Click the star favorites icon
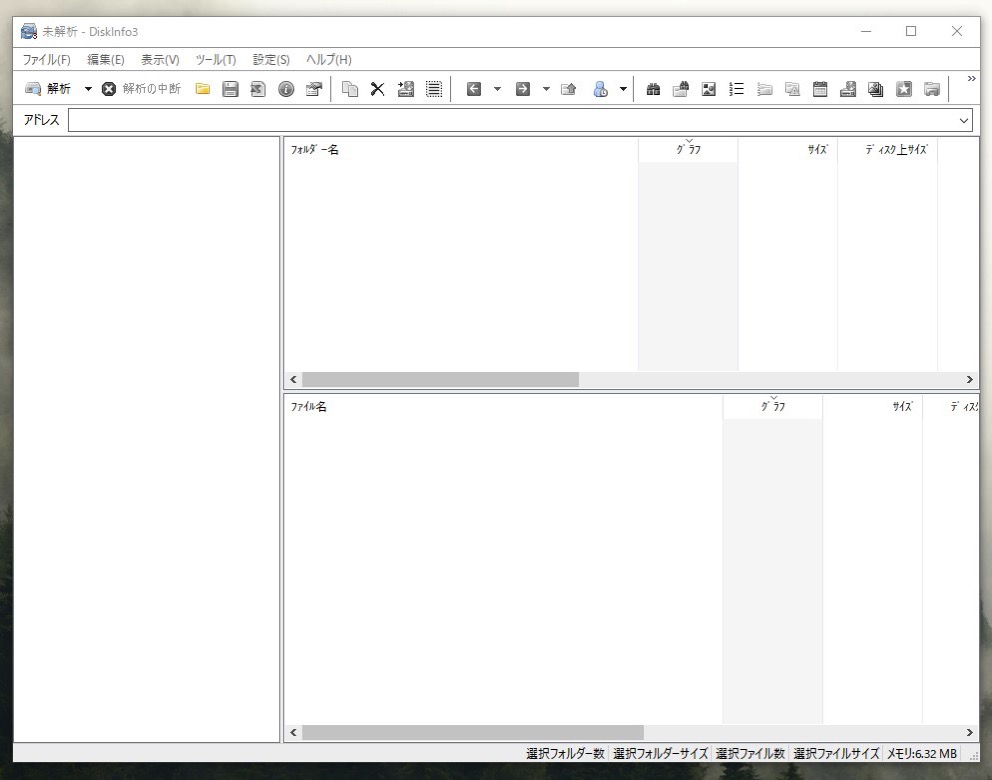Screen dimensions: 992x780 point(904,89)
